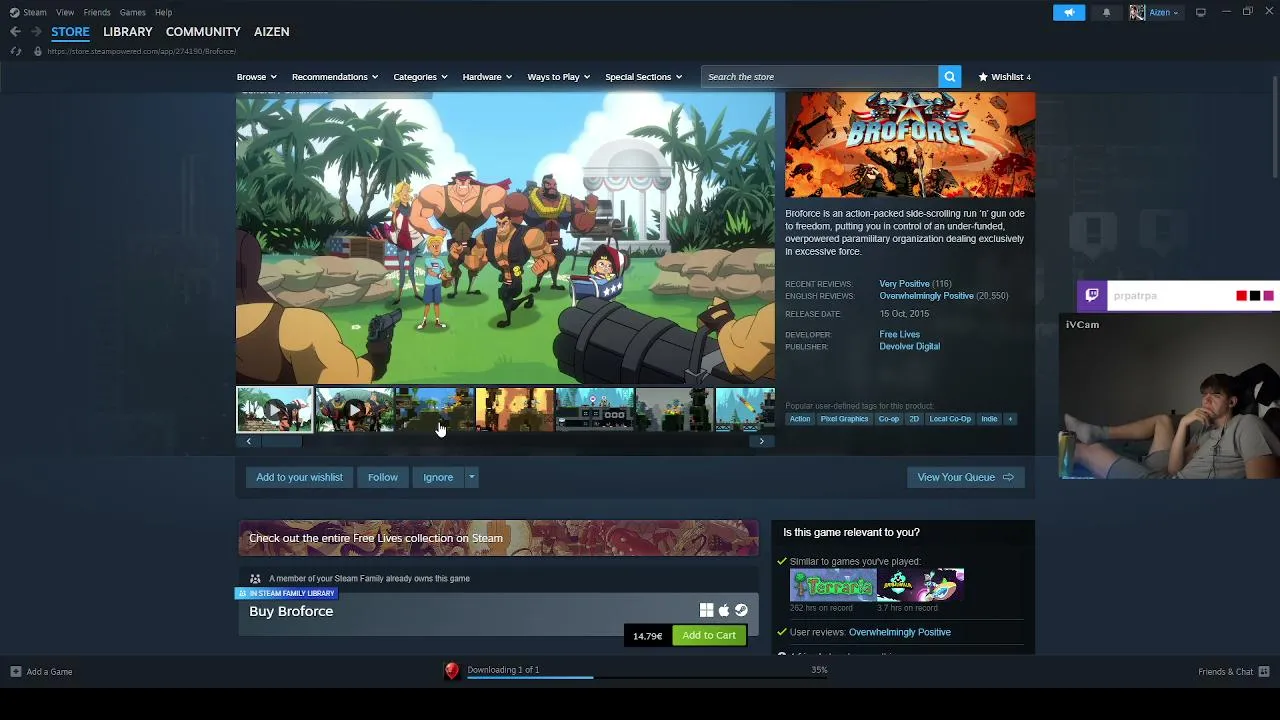Open the notifications bell

[1106, 12]
